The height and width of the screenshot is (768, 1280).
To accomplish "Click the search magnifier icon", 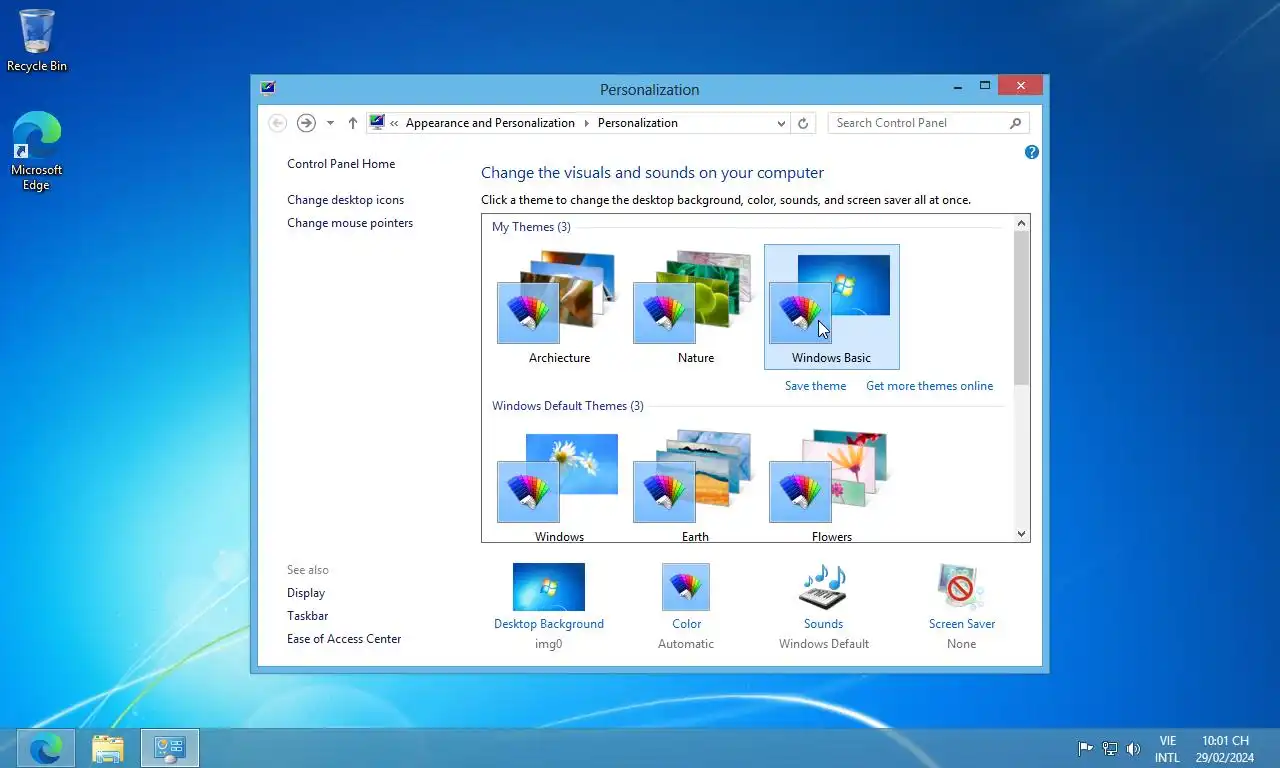I will pos(1016,123).
